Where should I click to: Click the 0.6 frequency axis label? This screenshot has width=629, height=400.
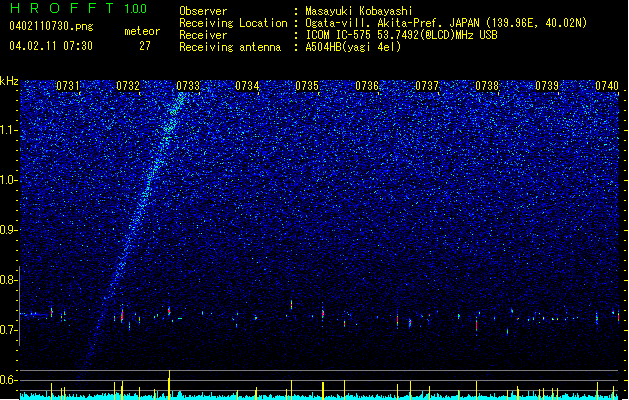point(9,380)
